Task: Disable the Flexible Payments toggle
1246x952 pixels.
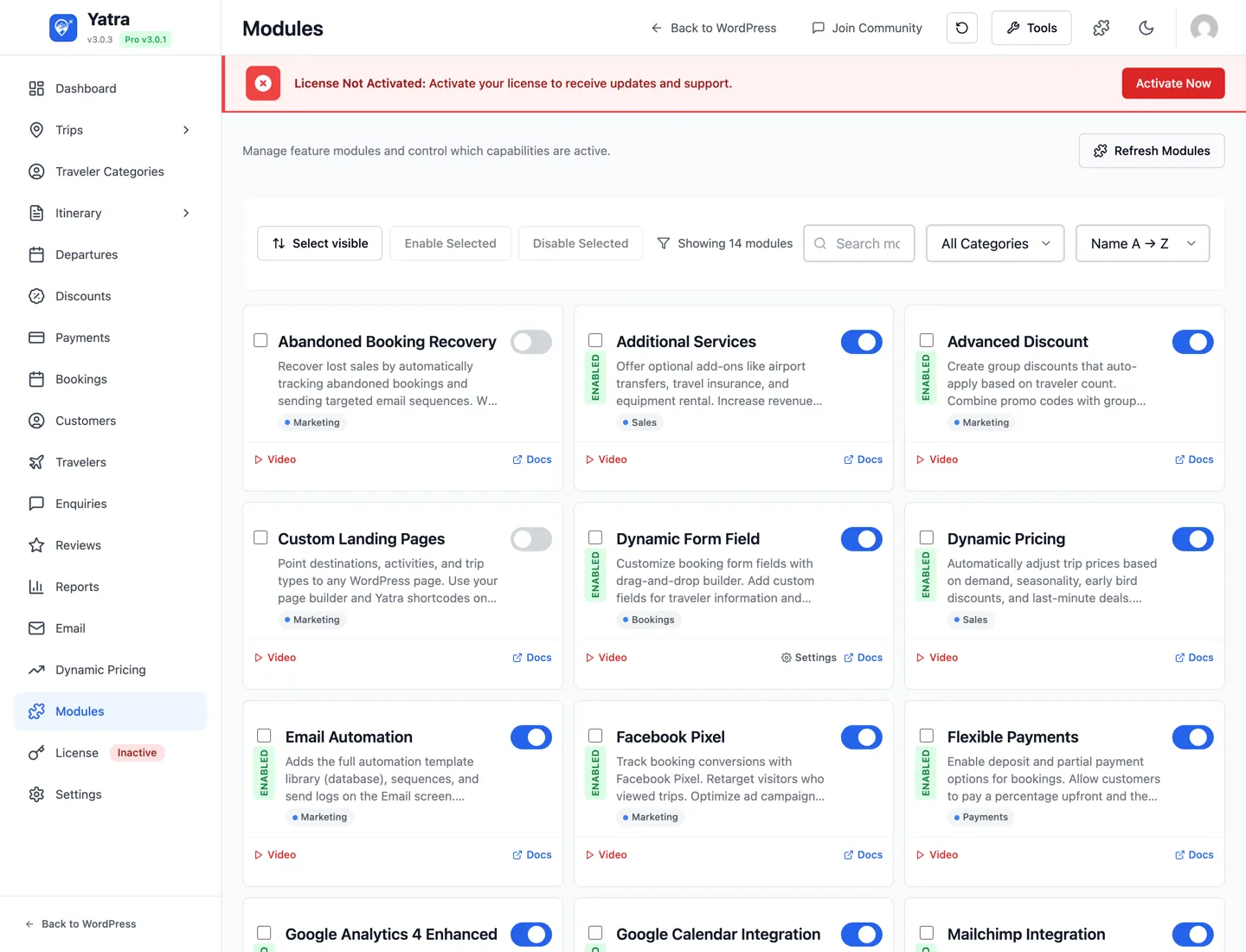Action: [1193, 737]
